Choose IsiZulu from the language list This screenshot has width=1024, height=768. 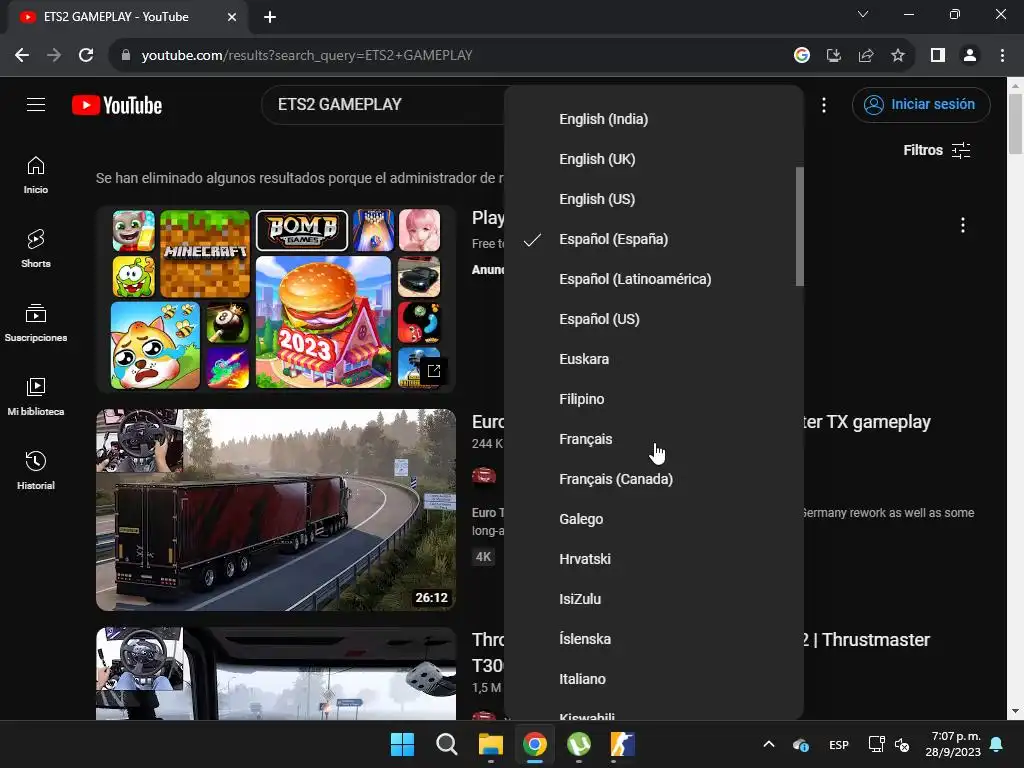click(x=654, y=599)
